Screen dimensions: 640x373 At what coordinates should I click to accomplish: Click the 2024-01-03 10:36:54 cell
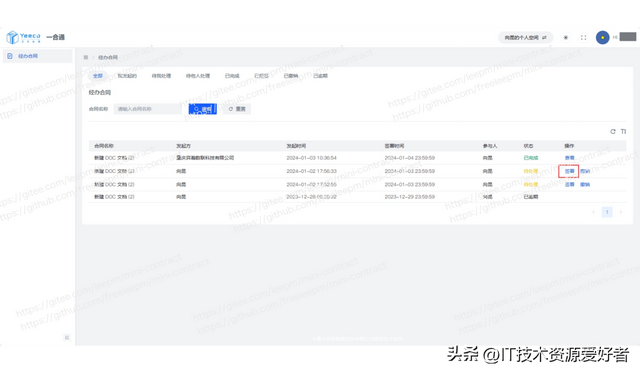click(311, 158)
